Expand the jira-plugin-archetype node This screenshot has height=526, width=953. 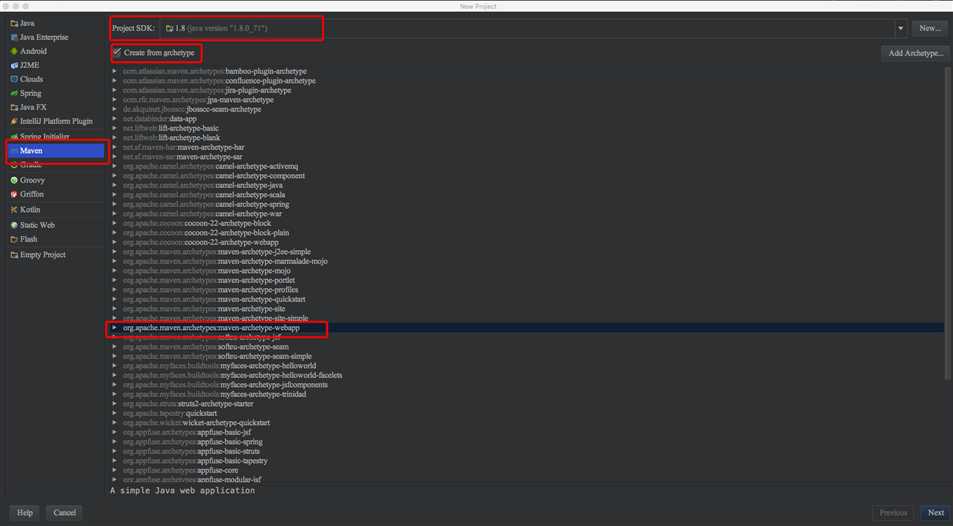tap(114, 90)
